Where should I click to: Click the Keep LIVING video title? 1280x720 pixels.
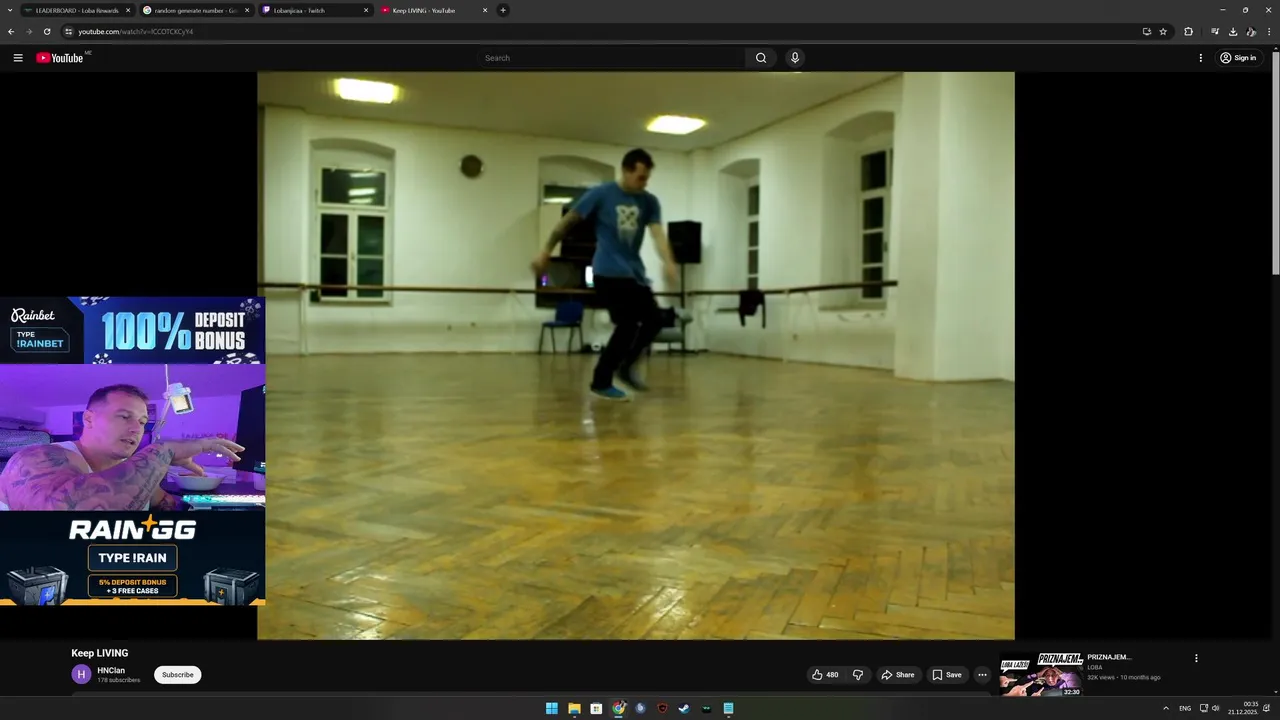(x=100, y=653)
